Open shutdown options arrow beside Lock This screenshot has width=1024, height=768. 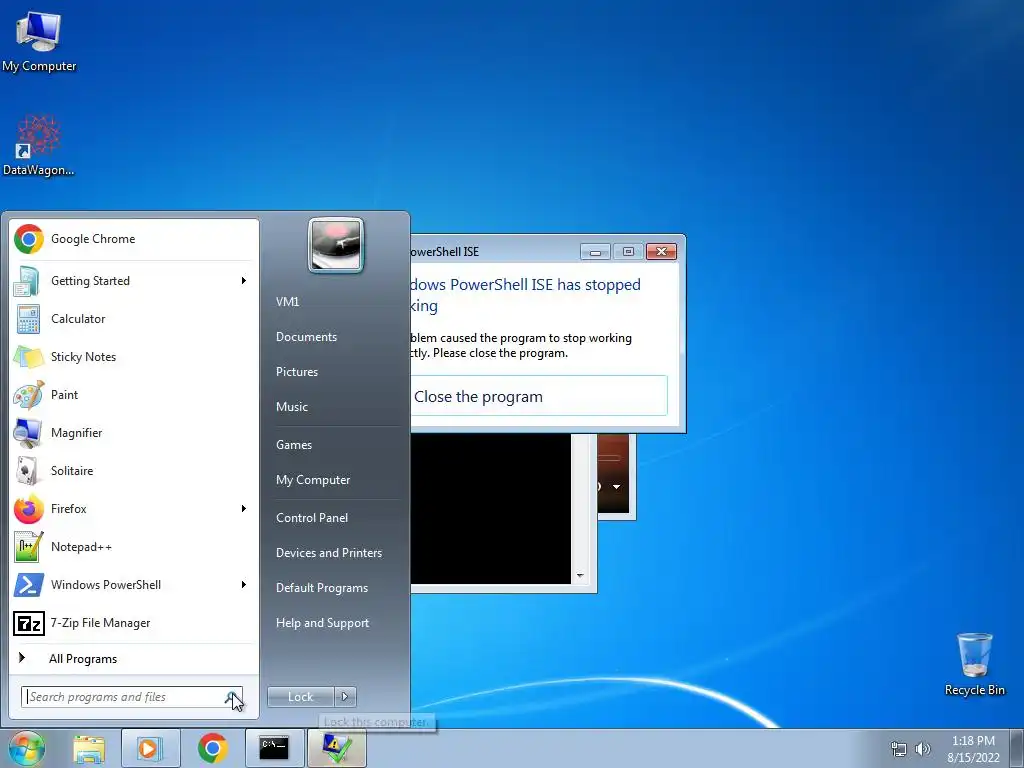click(345, 697)
